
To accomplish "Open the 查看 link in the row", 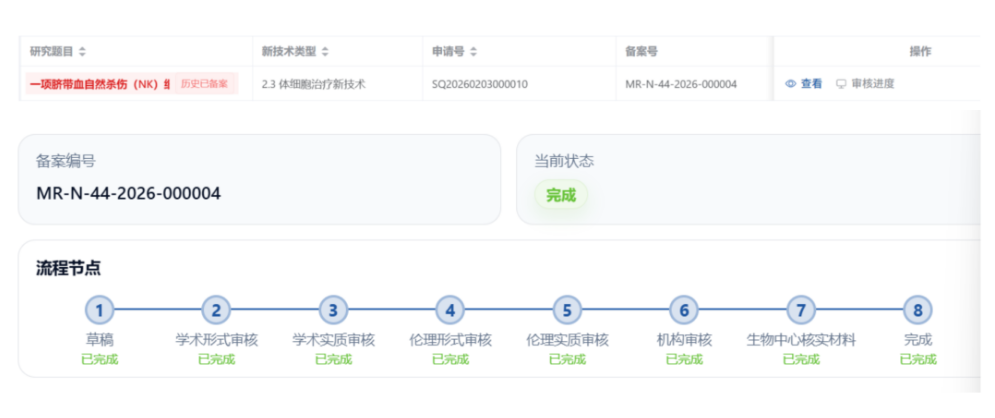I will [811, 84].
